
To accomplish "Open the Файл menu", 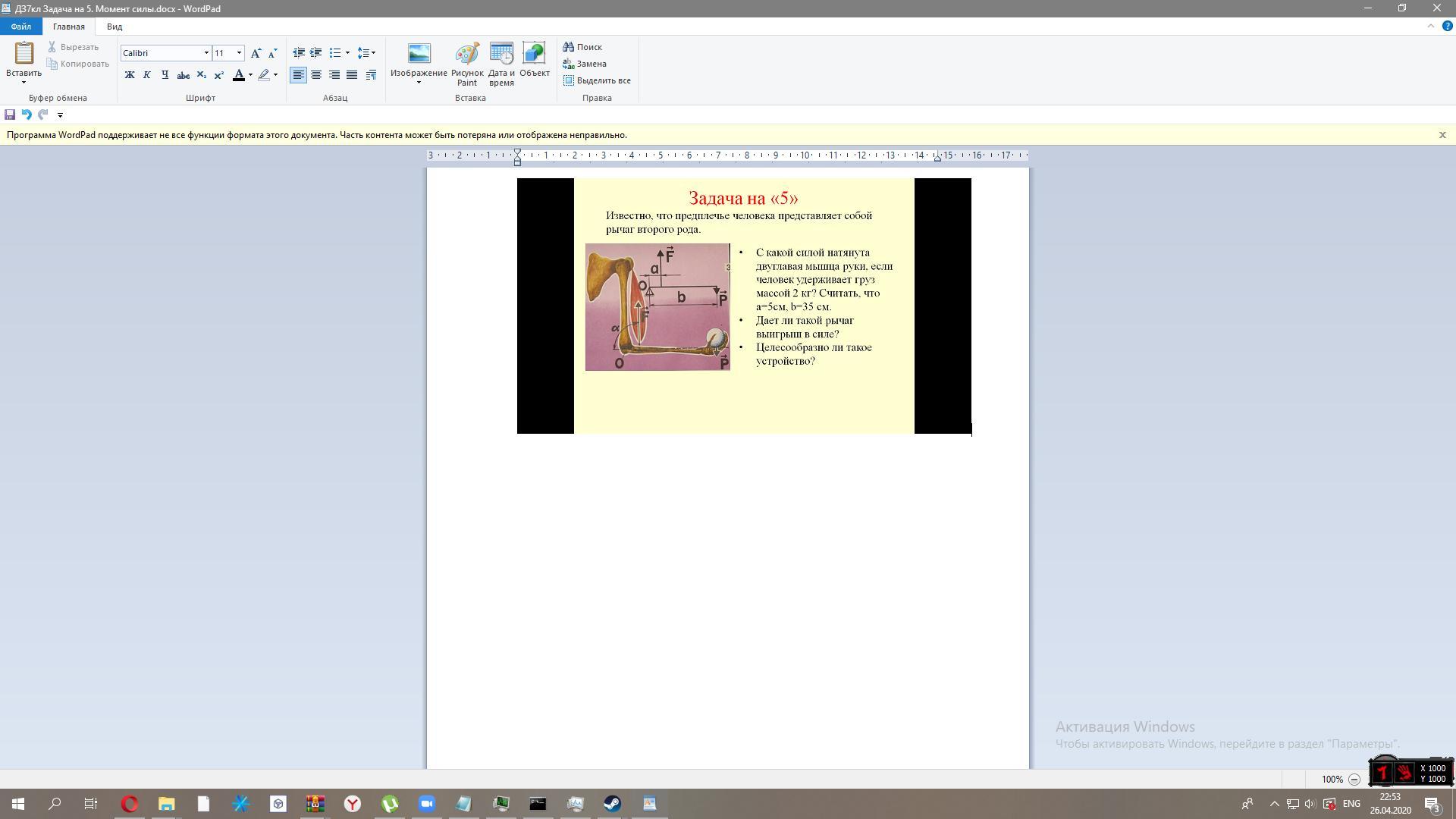I will click(x=21, y=27).
